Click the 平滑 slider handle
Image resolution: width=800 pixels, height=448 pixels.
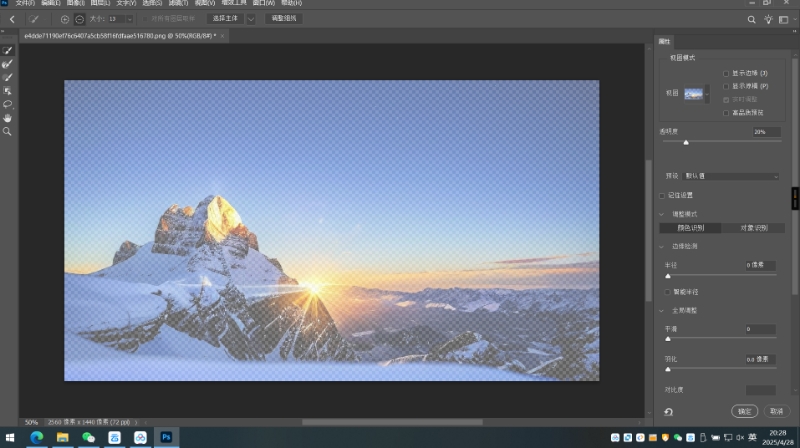click(668, 339)
